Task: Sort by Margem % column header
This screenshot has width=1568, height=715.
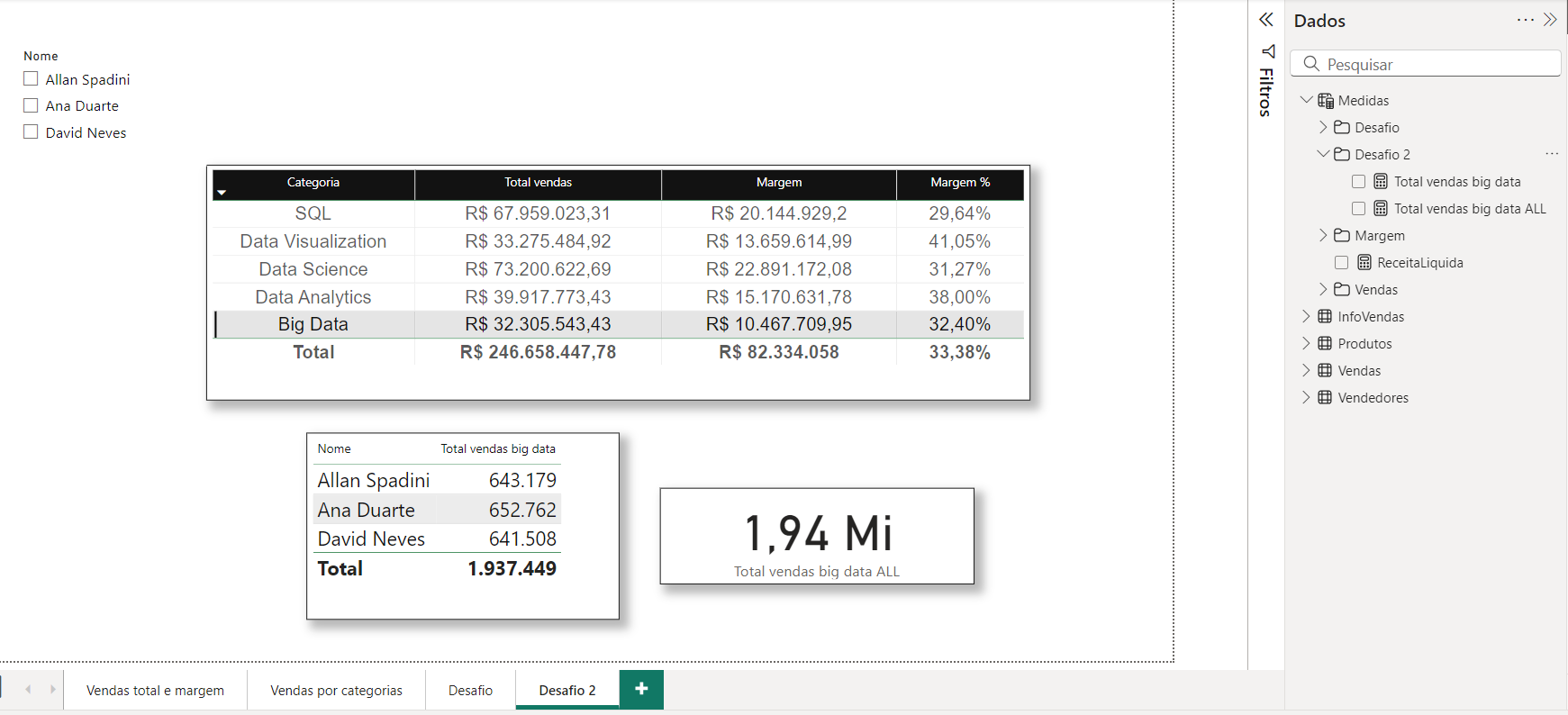Action: click(x=960, y=183)
